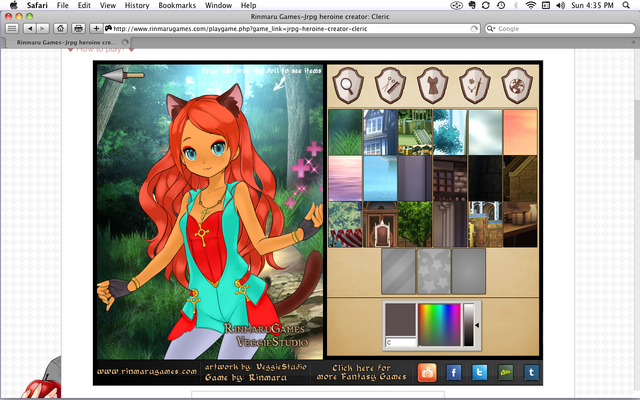Select the leafy tree over bricks background
Image resolution: width=640 pixels, height=400 pixels.
point(415,224)
